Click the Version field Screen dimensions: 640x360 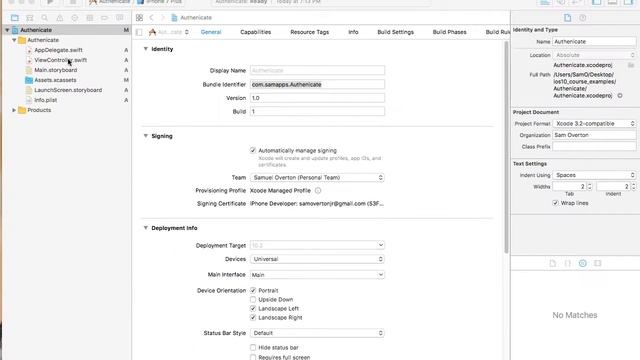[x=317, y=98]
